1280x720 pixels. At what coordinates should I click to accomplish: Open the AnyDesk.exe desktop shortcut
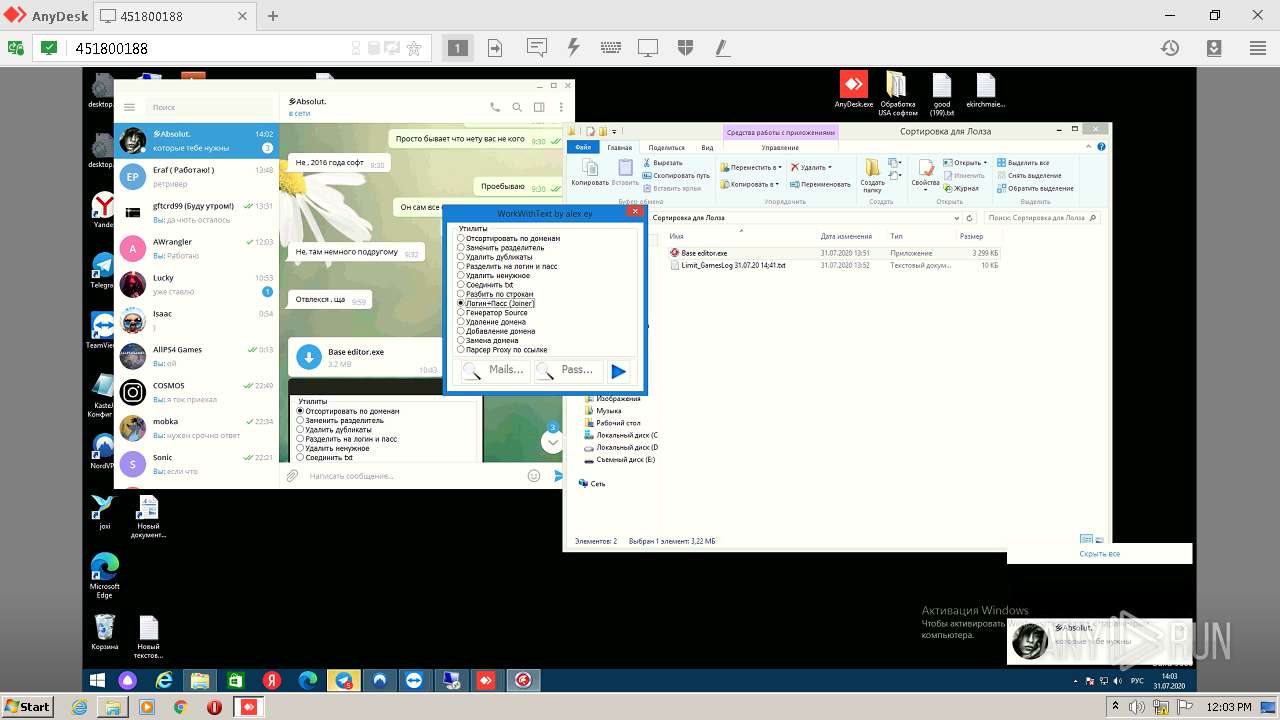pos(853,90)
